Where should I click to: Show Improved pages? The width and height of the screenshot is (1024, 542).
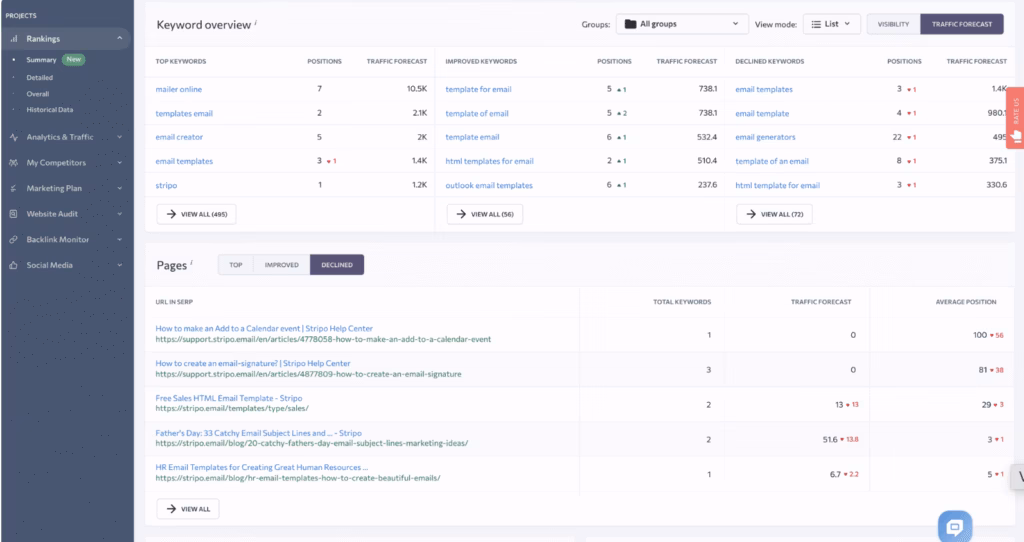[x=281, y=265]
